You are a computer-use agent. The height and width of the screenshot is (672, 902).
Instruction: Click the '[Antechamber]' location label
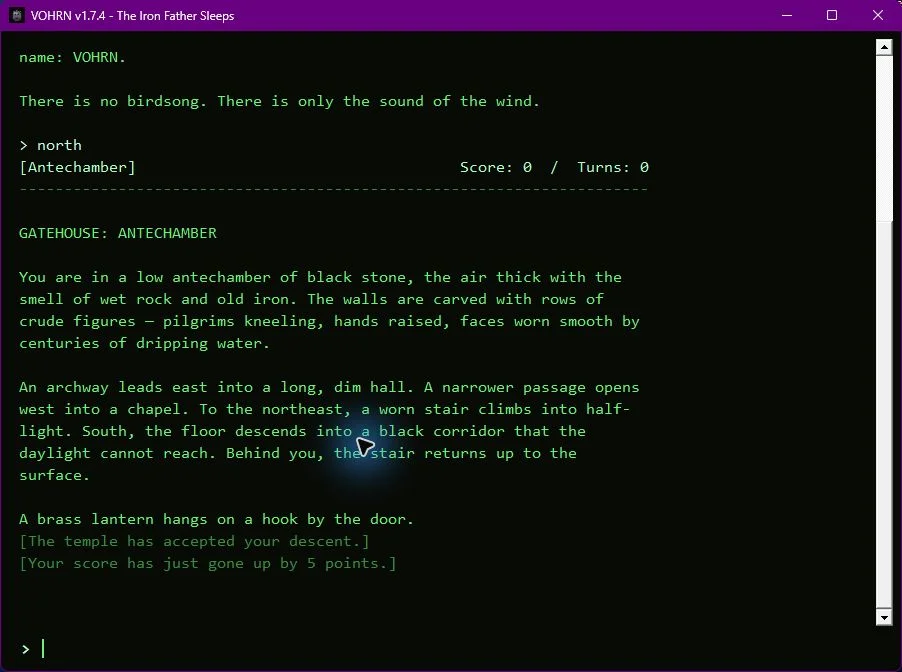(x=77, y=167)
